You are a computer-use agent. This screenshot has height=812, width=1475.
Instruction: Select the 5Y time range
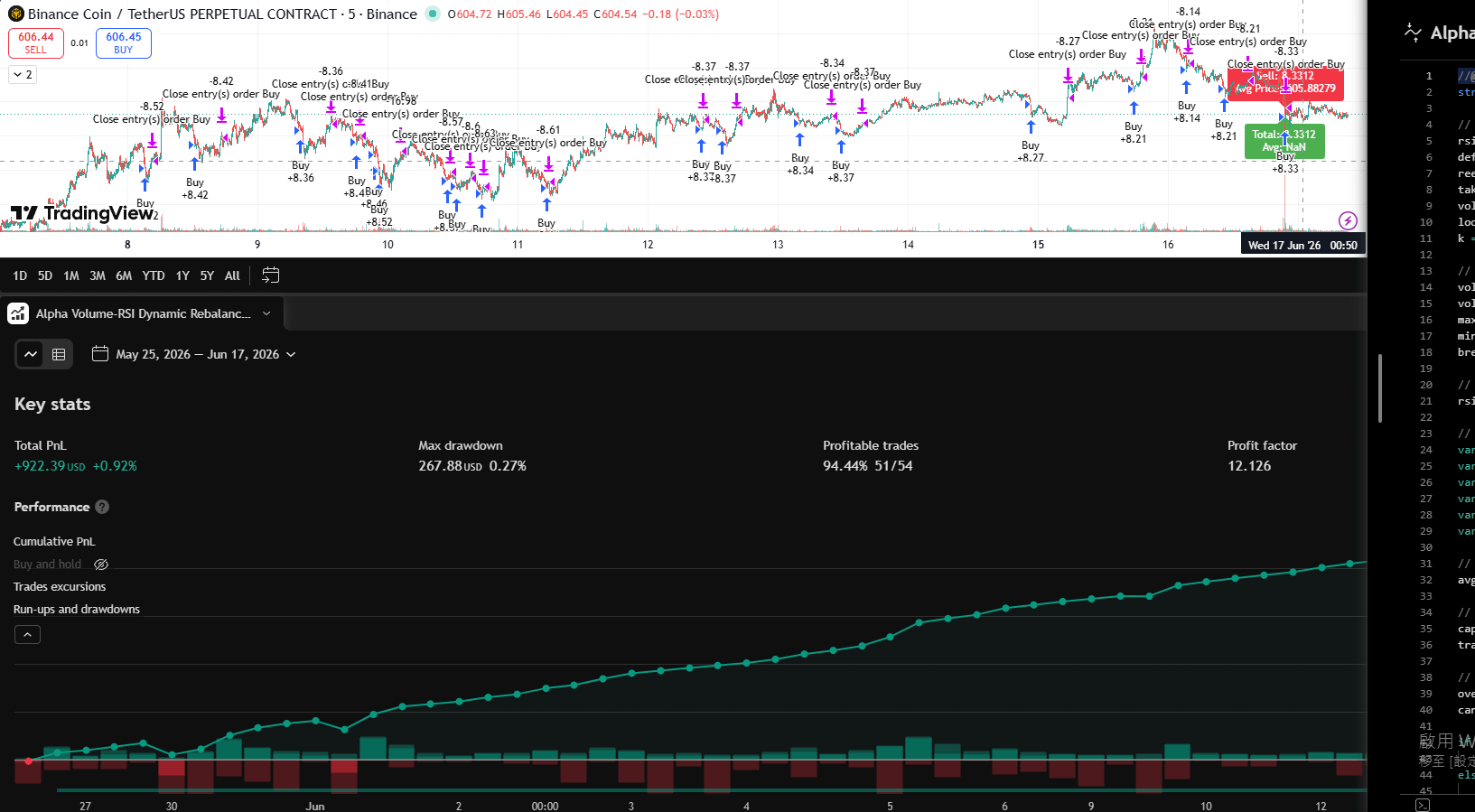pos(207,275)
